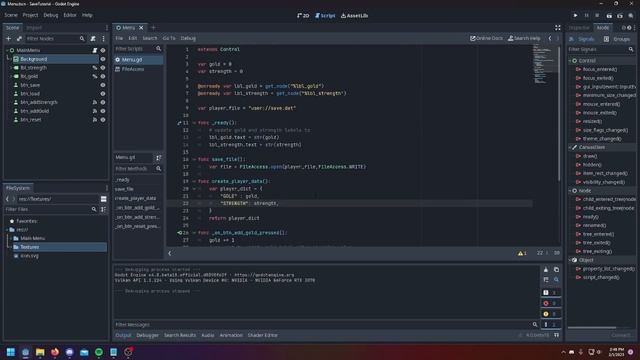
Task: Click unique-name percent icon on lbl_strength
Action: [95, 68]
